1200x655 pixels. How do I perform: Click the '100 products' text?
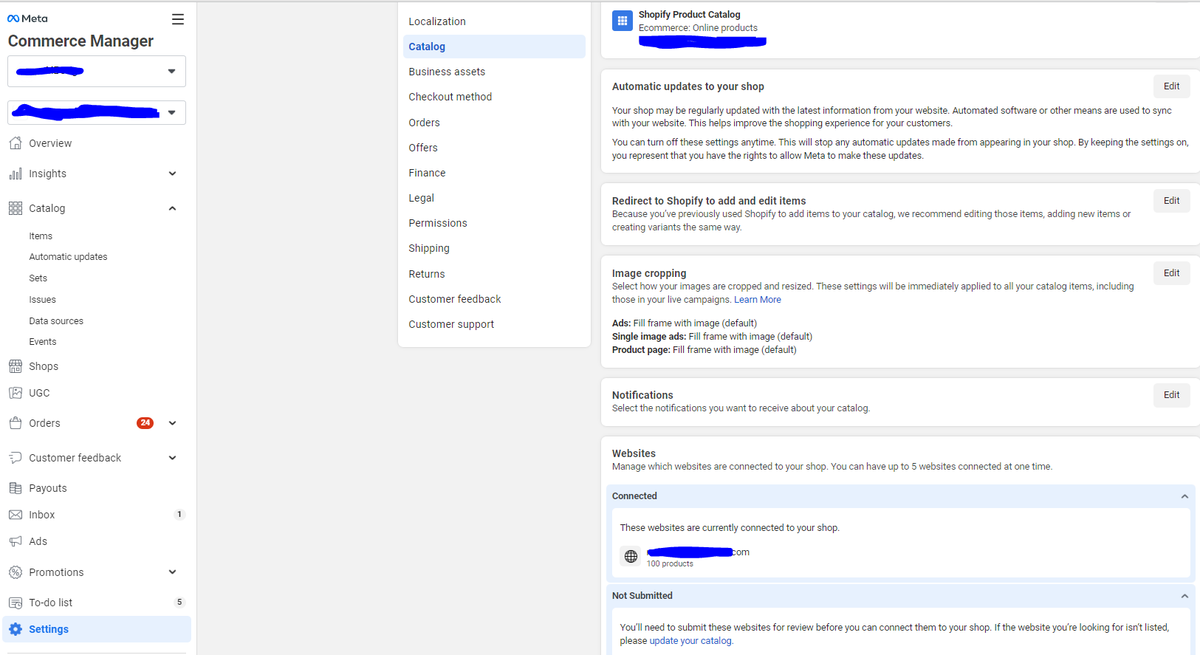click(670, 564)
